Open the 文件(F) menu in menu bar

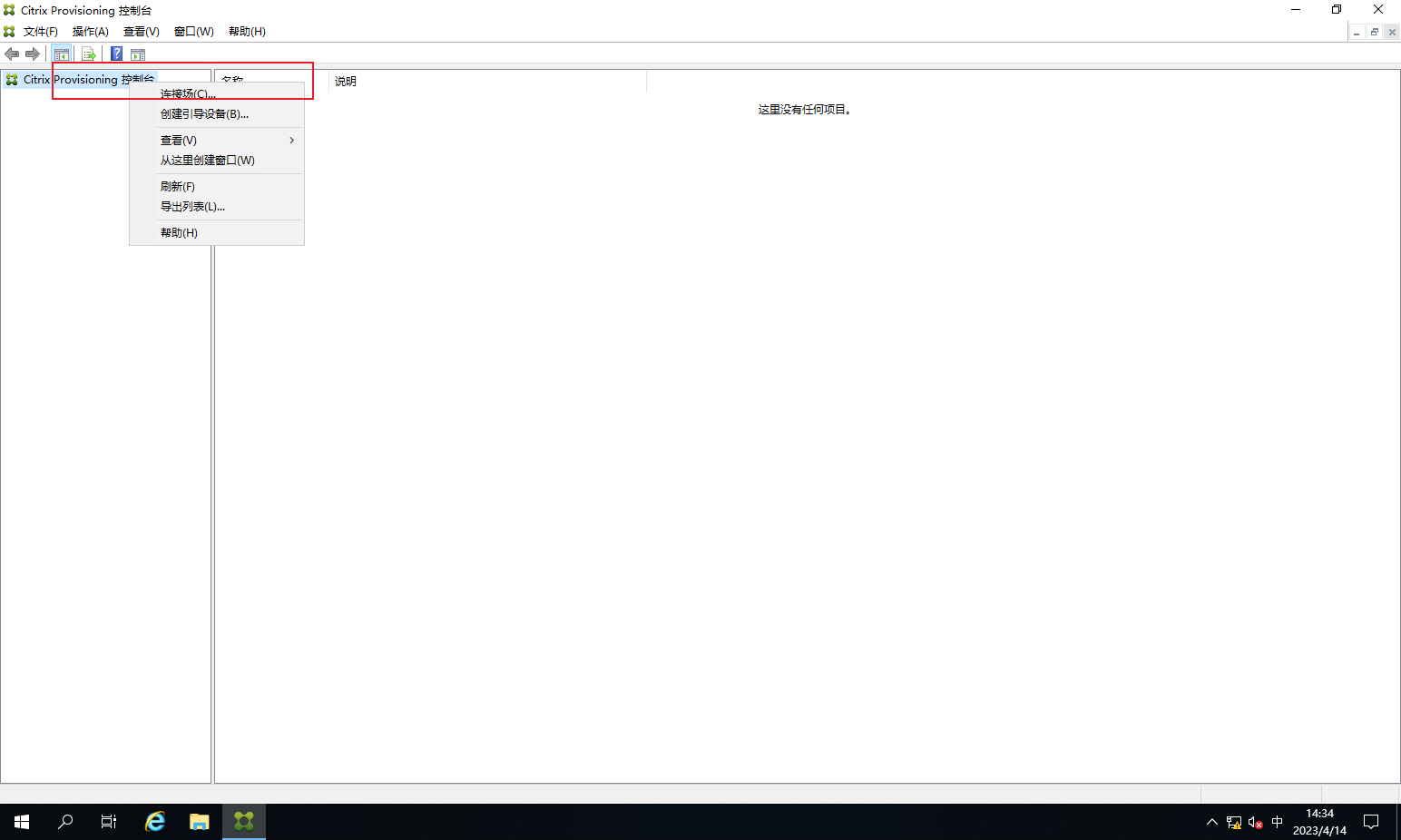coord(40,32)
